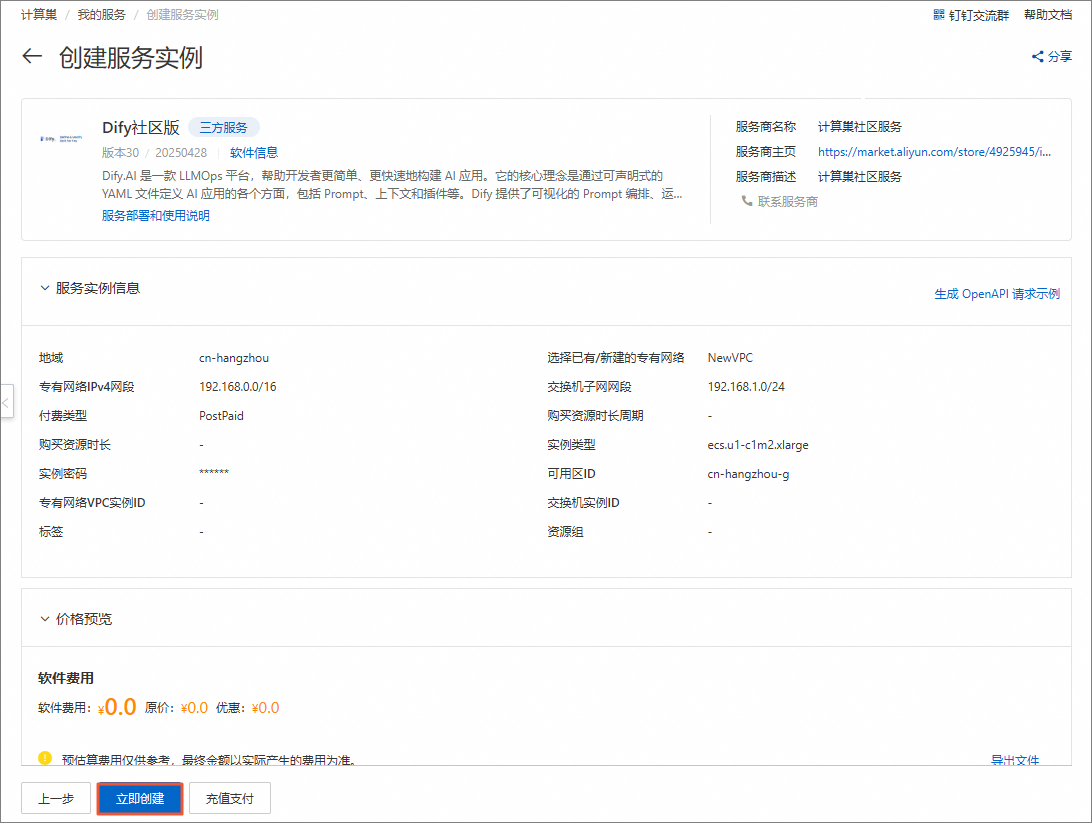Click the cn-hangzhou-g zone ID value

[x=748, y=473]
